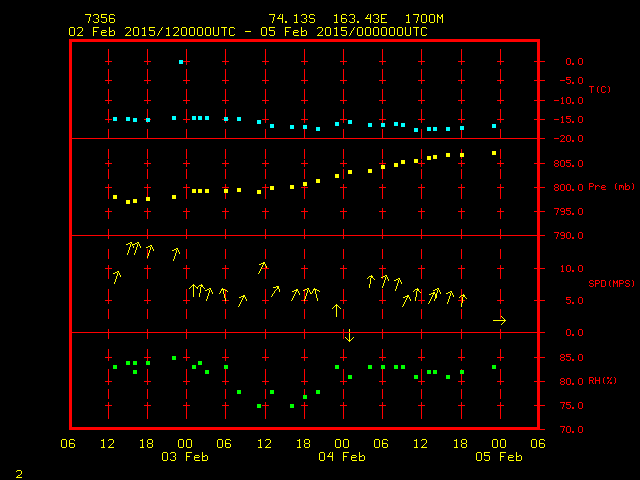Select the rightmost cyan temperature data point

[494, 126]
